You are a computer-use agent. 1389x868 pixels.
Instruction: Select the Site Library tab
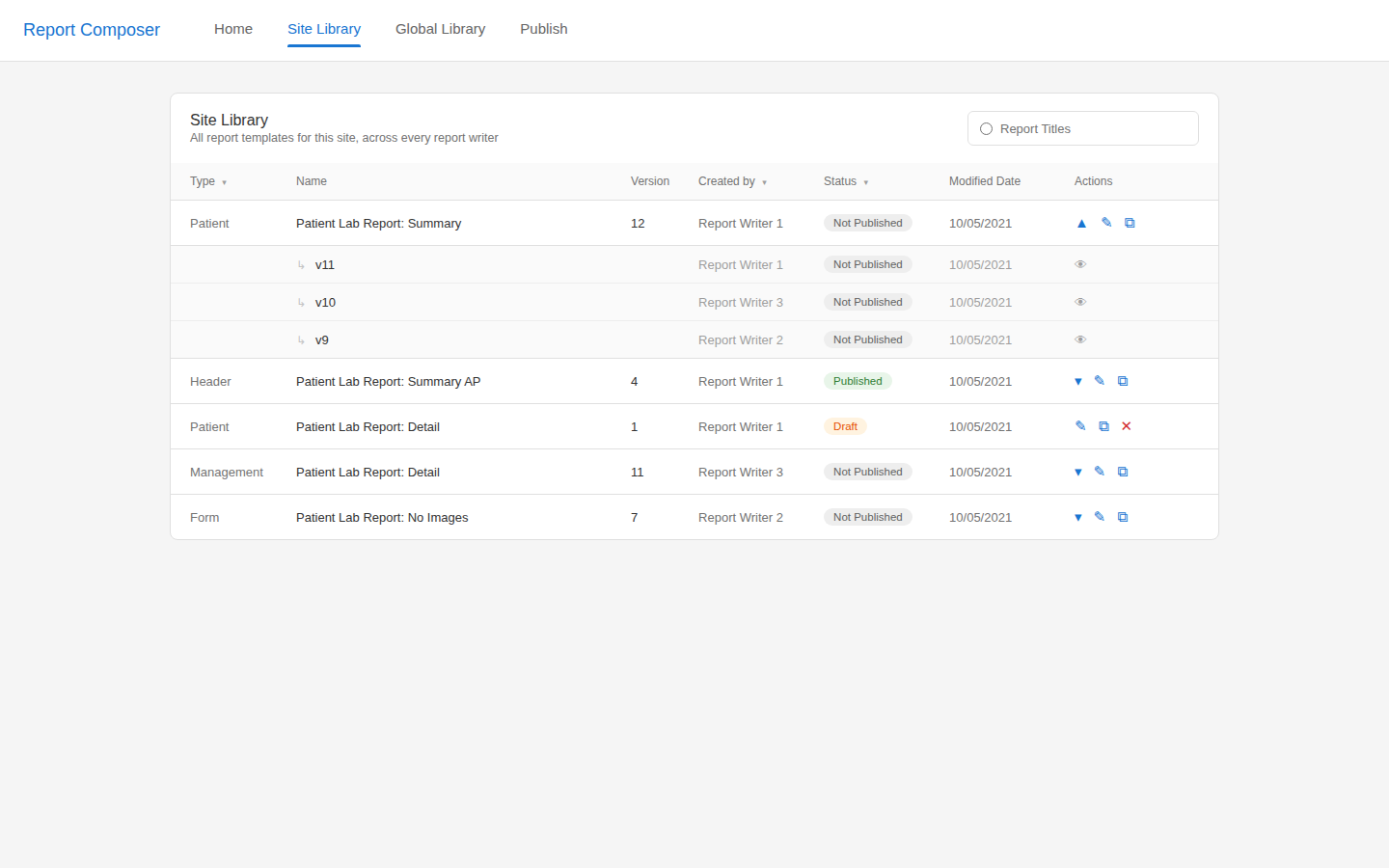[x=324, y=29]
